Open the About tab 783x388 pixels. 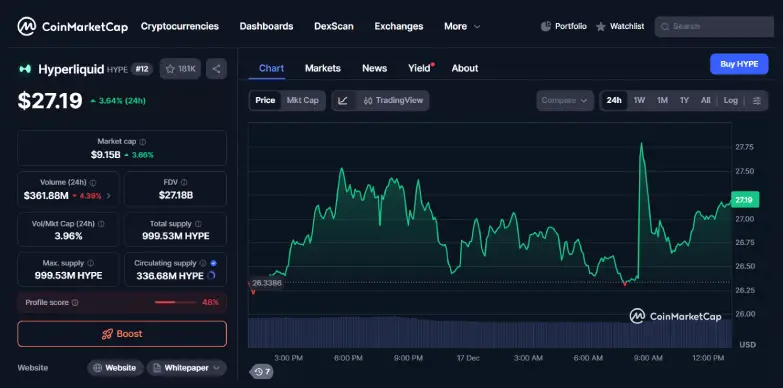(x=465, y=68)
